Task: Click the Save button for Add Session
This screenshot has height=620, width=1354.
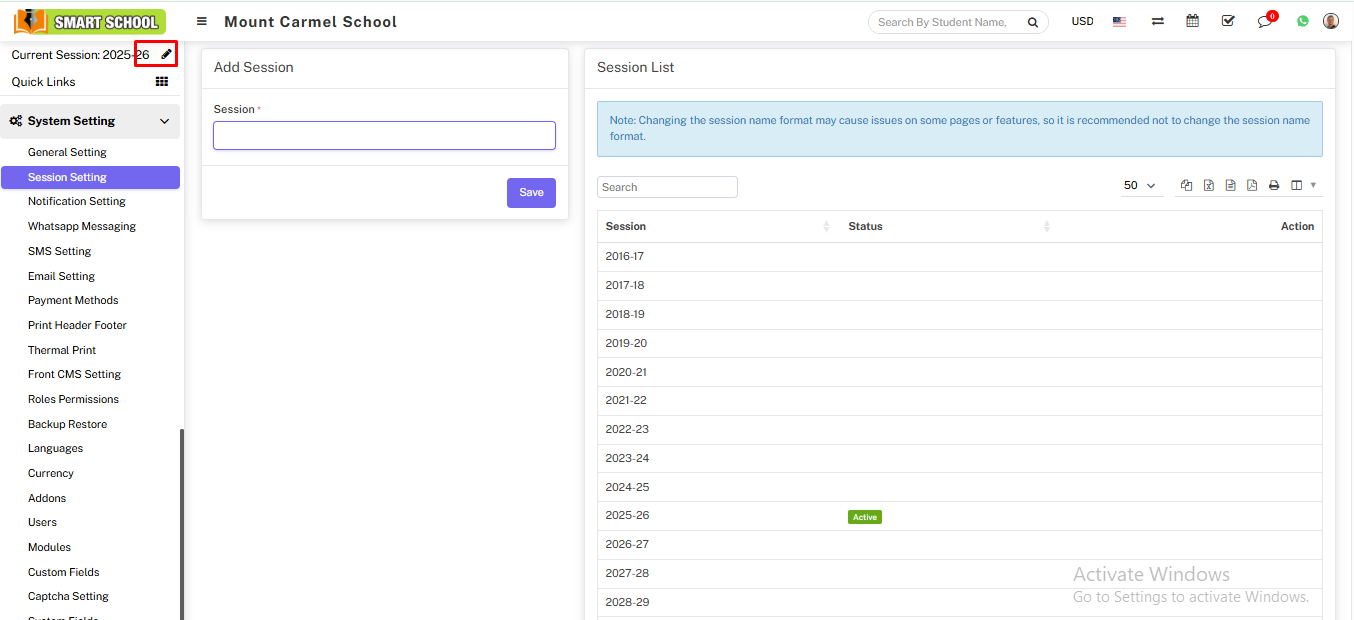Action: pos(531,193)
